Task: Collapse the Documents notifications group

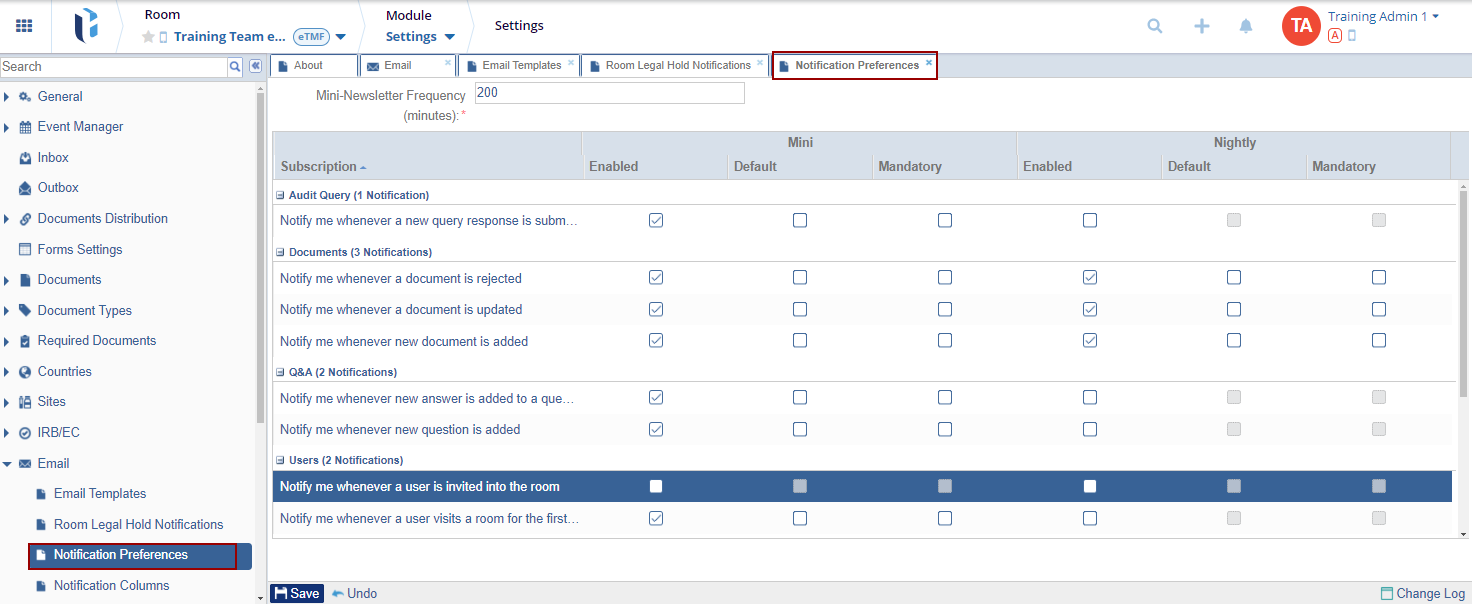Action: tap(280, 252)
